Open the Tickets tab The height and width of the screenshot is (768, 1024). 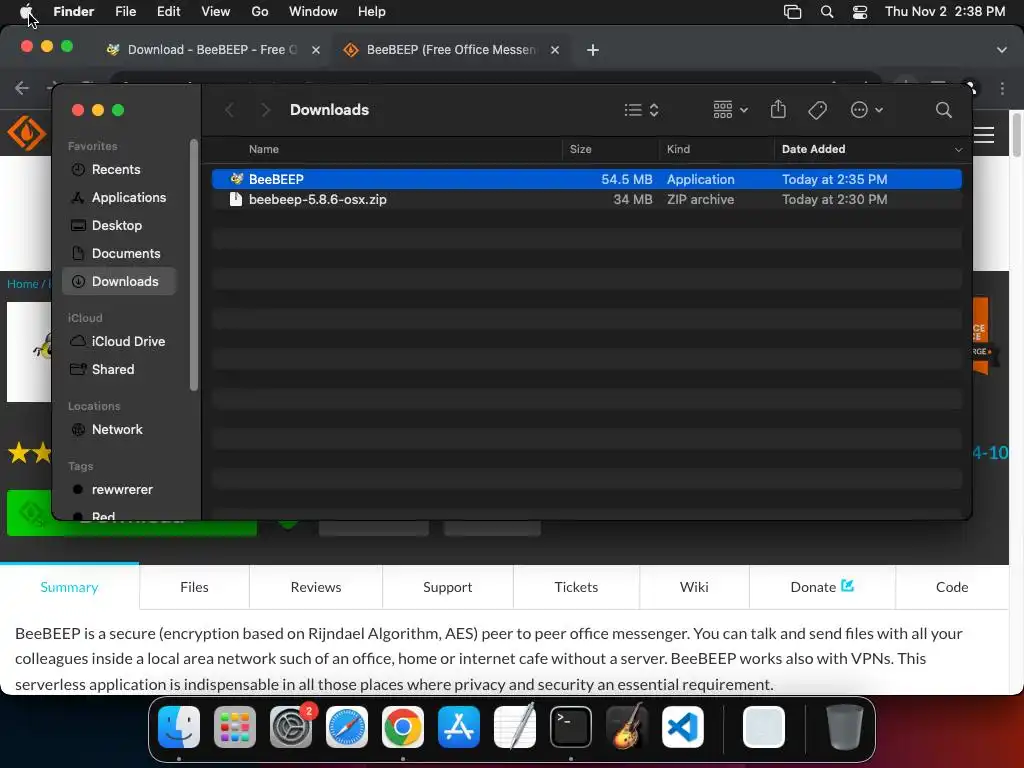coord(576,587)
